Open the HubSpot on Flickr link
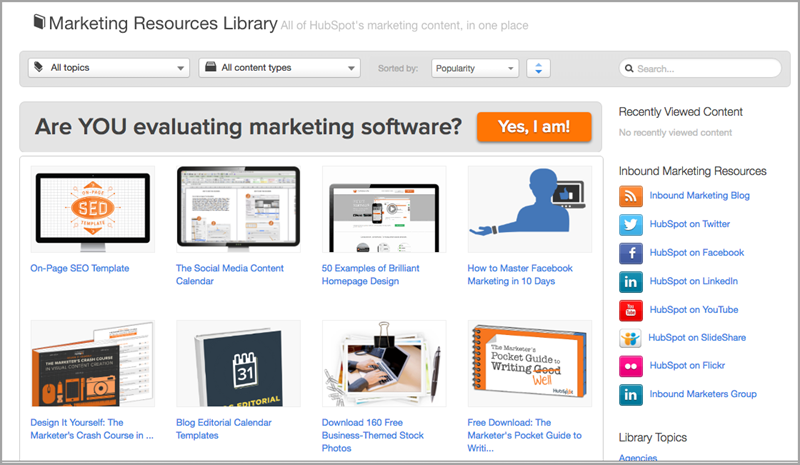 (687, 365)
